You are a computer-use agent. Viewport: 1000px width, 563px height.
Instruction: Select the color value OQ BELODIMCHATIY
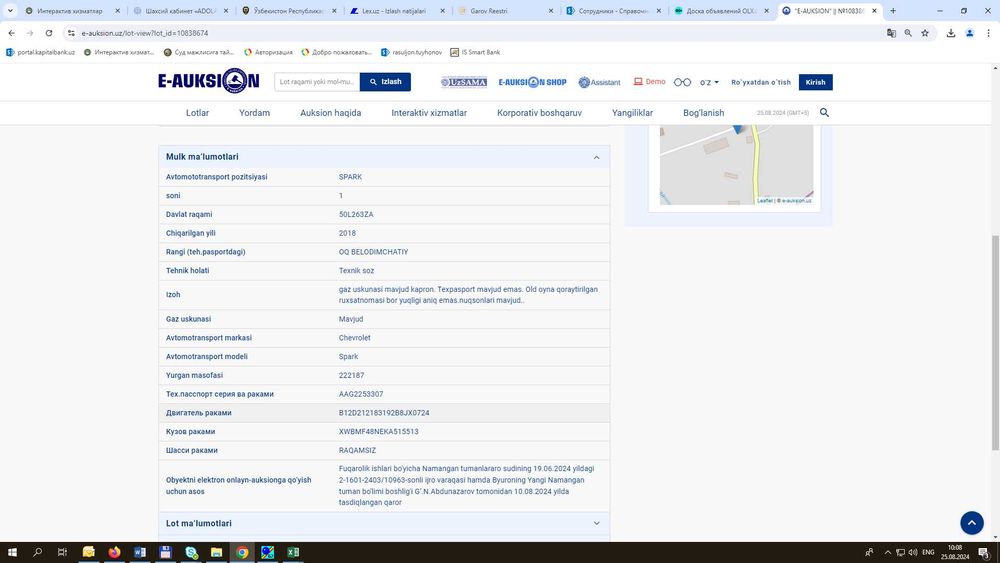point(373,252)
